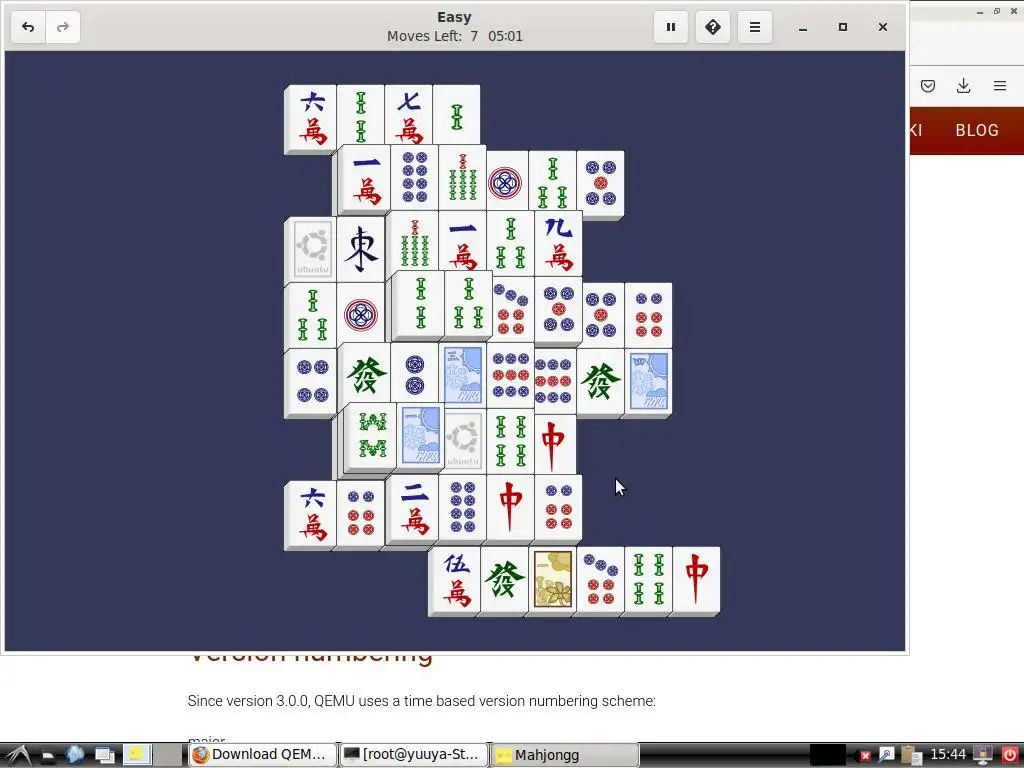1024x768 pixels.
Task: Select the seven circles tile in the bottom row
Action: [x=601, y=578]
